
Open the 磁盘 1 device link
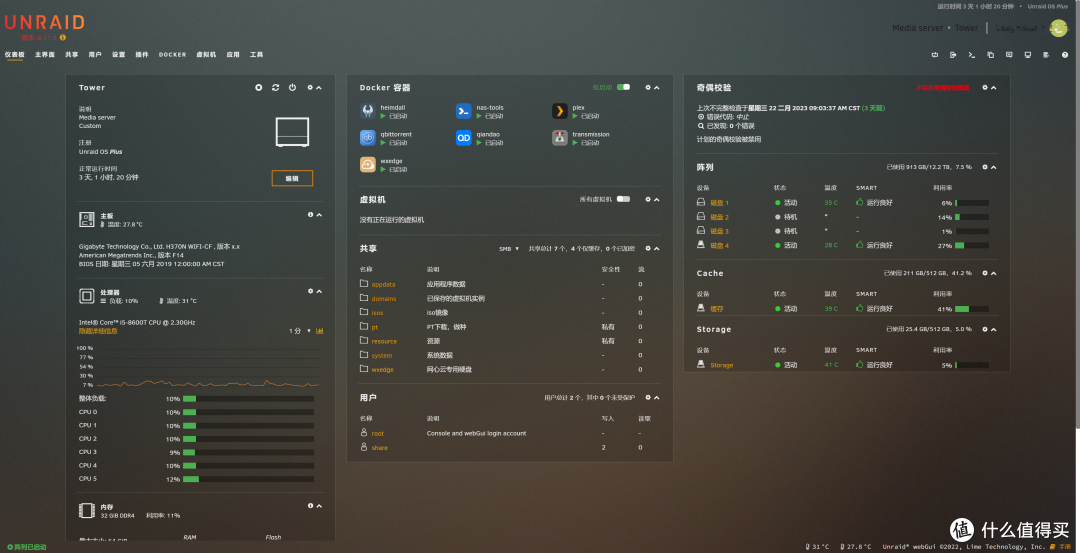pos(719,203)
